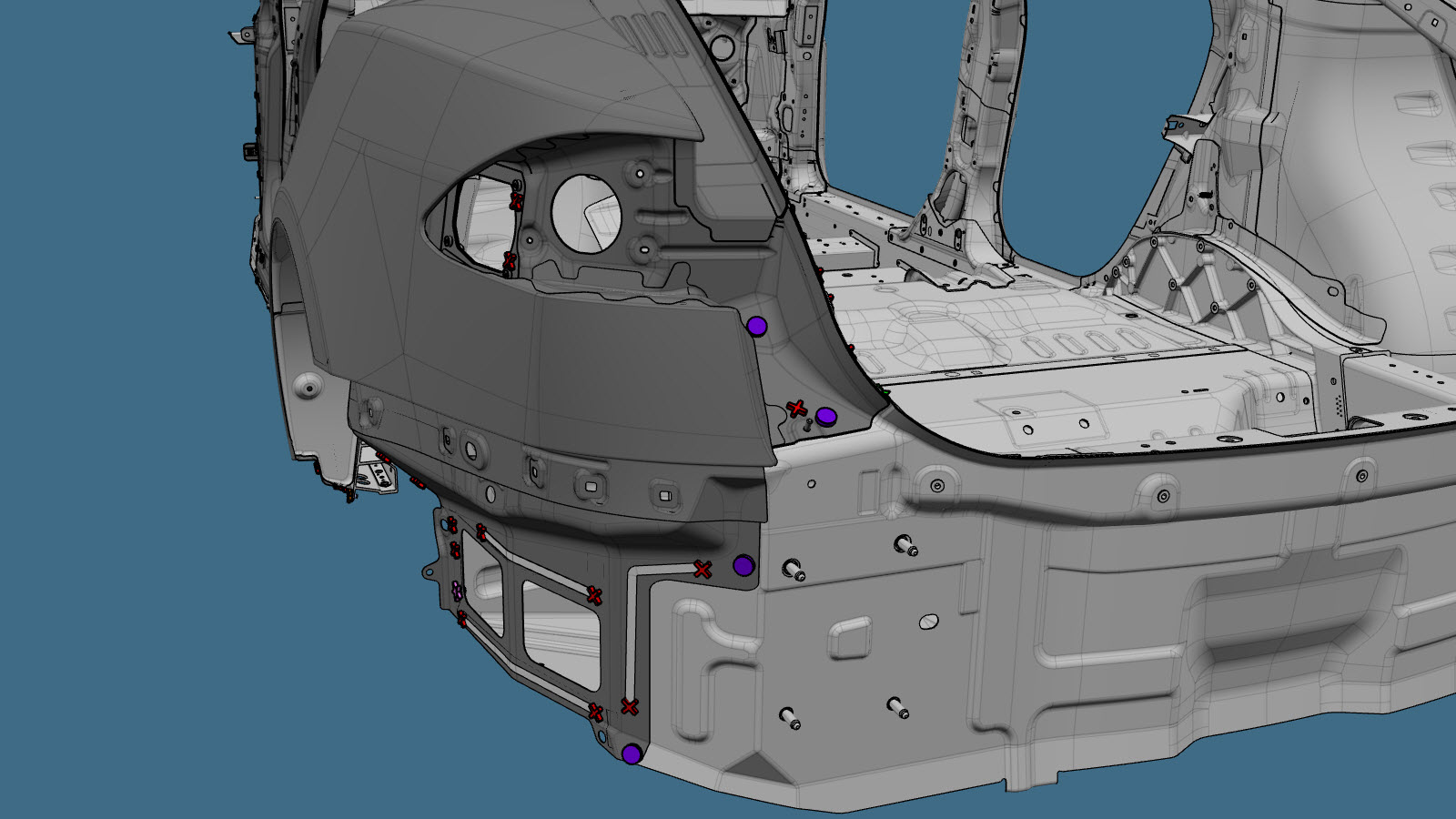Image resolution: width=1456 pixels, height=819 pixels.
Task: Select lower-left threaded stud on rear panel
Action: tap(790, 719)
